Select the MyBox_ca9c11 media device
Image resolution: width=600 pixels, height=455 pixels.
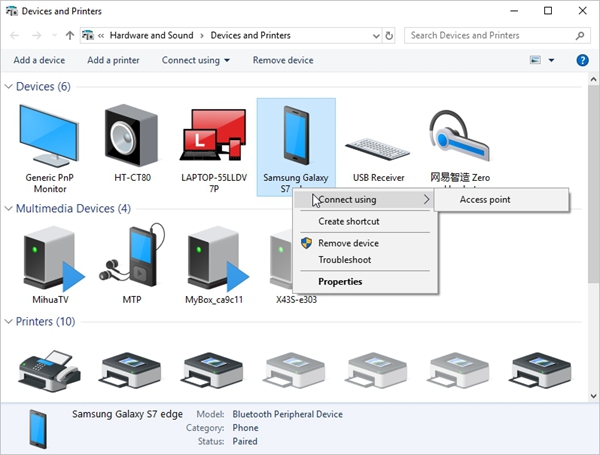[x=216, y=259]
